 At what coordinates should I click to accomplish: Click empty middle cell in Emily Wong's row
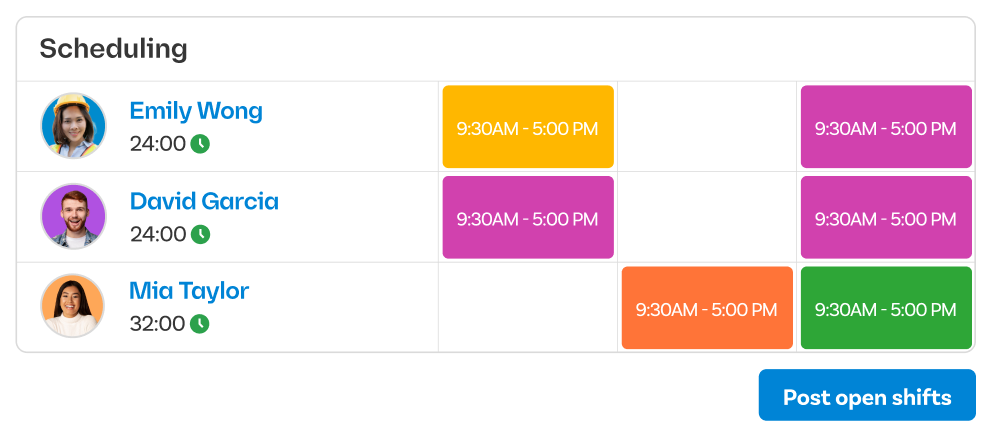pos(707,127)
